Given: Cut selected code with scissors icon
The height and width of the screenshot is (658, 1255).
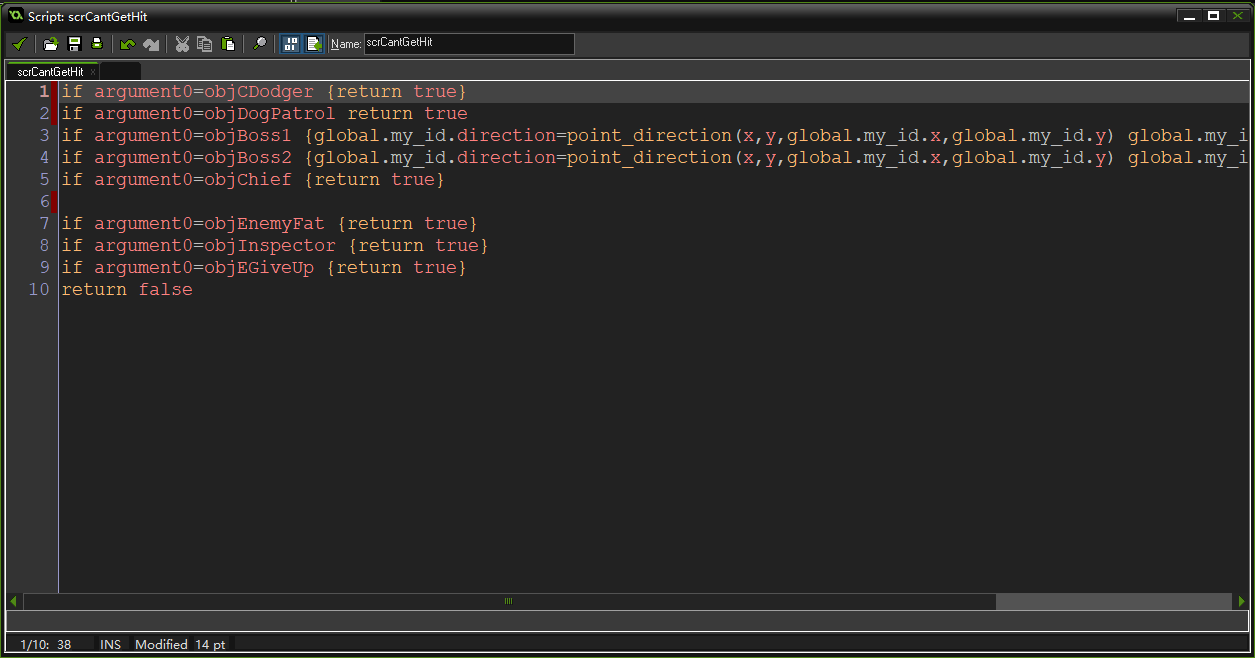Looking at the screenshot, I should [x=182, y=44].
